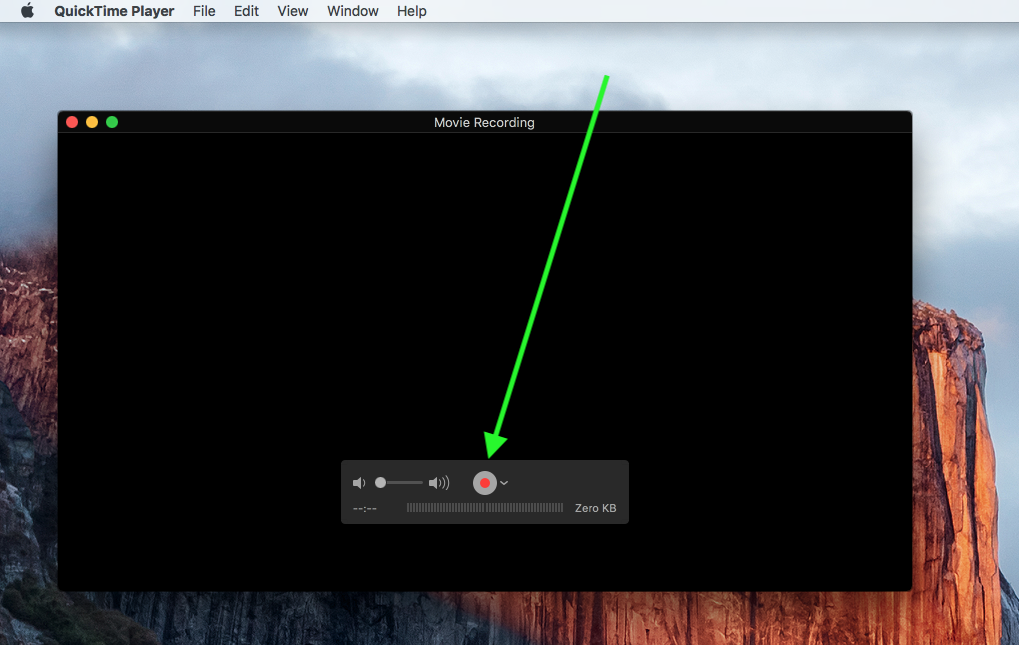
Task: Close the Movie Recording window
Action: (x=72, y=122)
